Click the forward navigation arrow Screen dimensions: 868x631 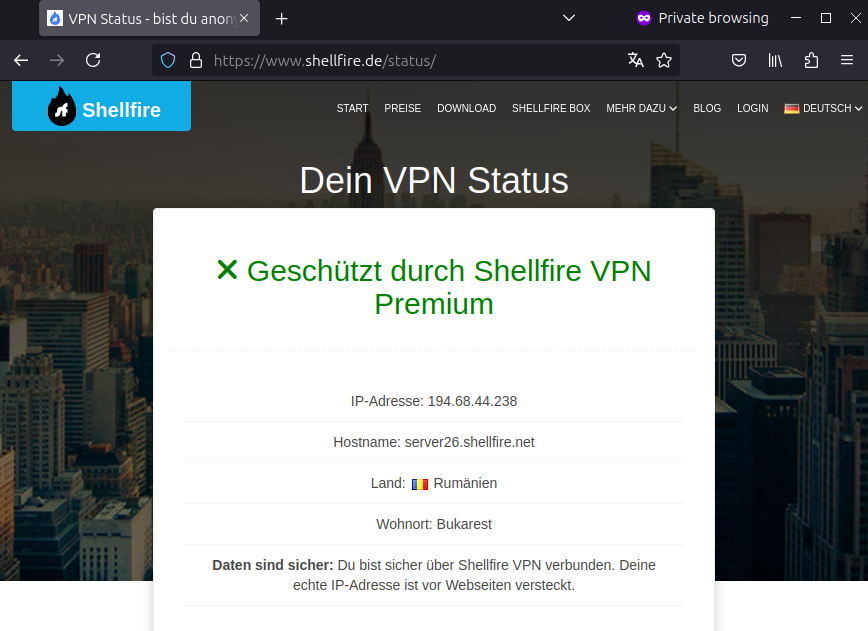click(57, 60)
